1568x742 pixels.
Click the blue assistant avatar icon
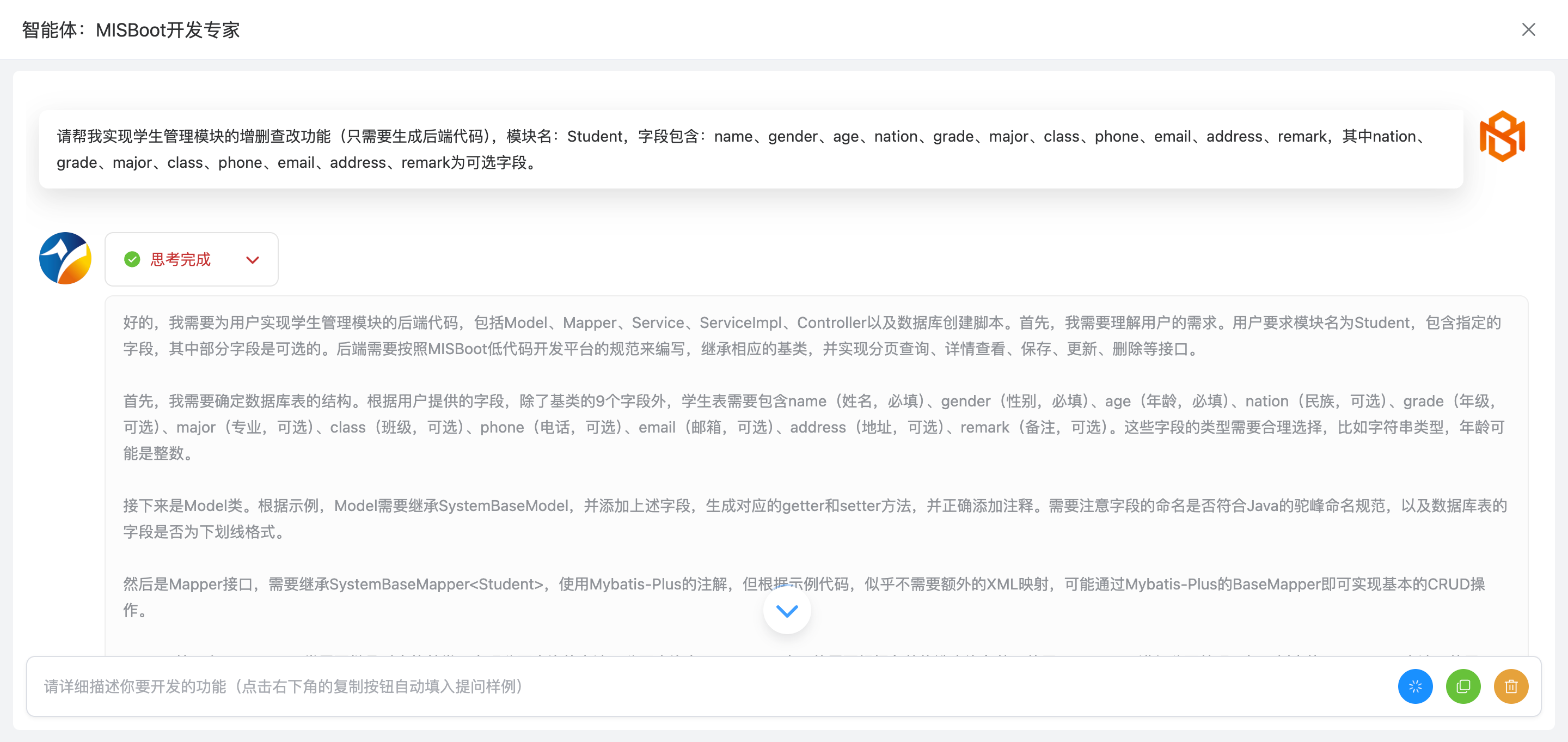[65, 258]
